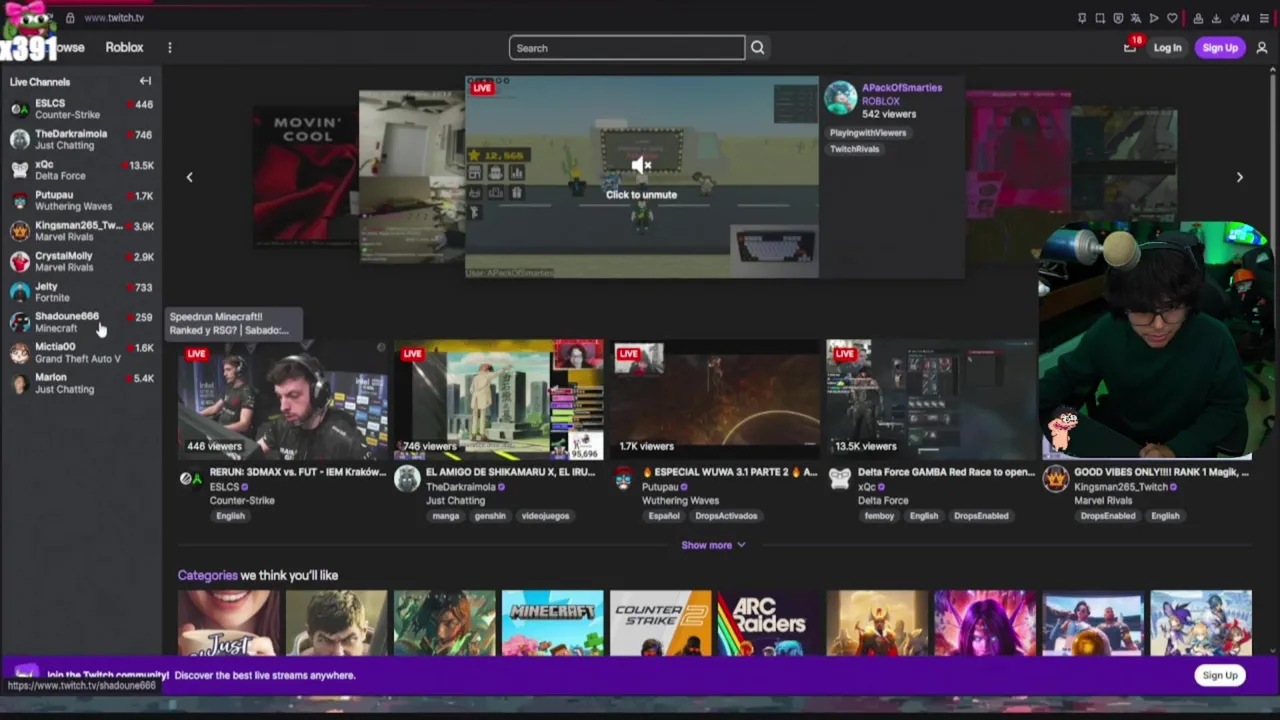Open Delta Force GAMBA Red Race title
This screenshot has height=720, width=1280.
click(946, 472)
